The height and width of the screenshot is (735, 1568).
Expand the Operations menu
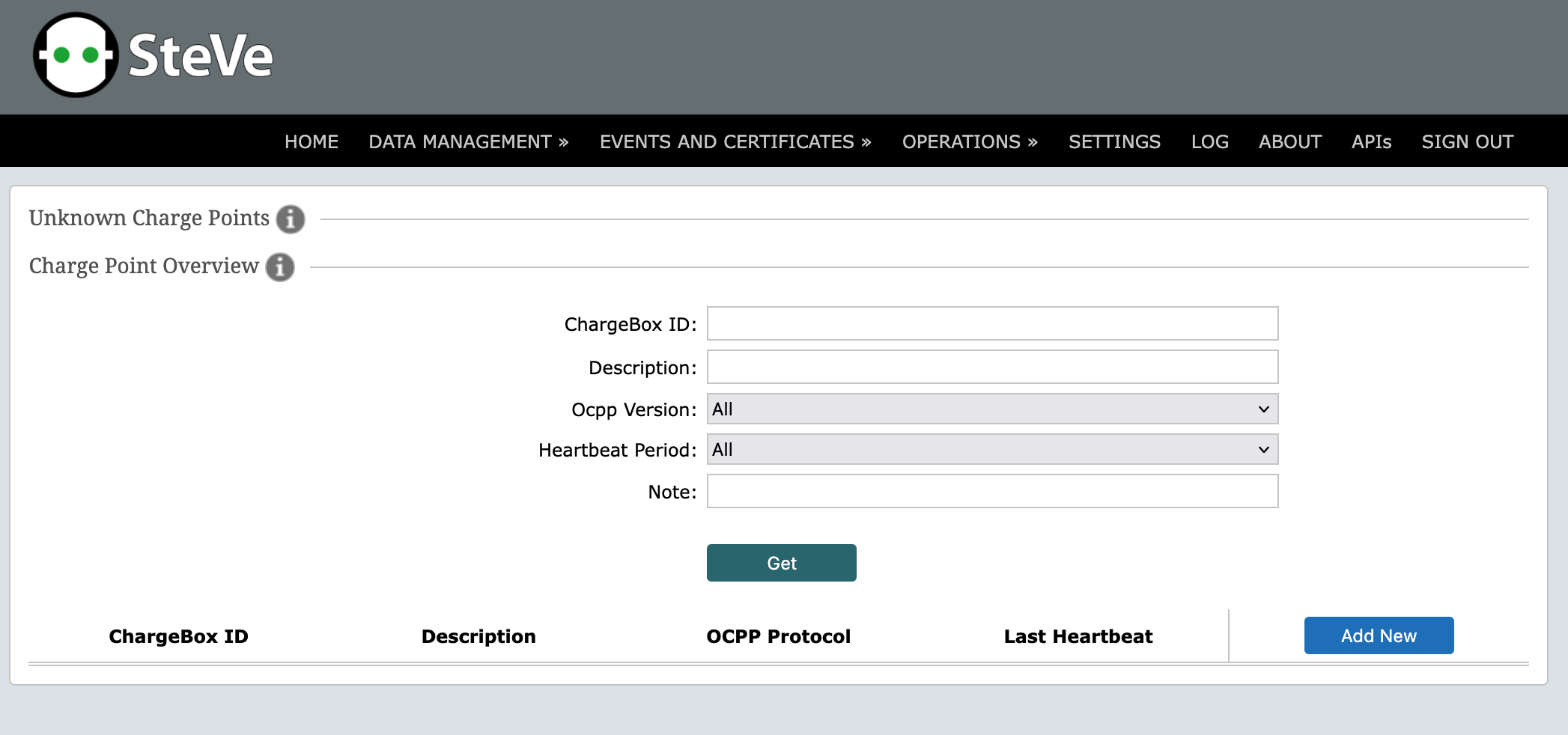coord(969,141)
